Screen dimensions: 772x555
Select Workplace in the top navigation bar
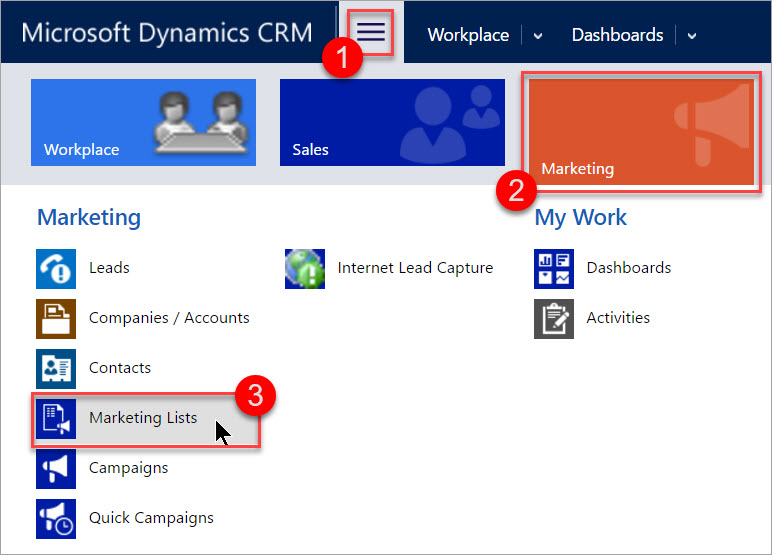point(467,35)
